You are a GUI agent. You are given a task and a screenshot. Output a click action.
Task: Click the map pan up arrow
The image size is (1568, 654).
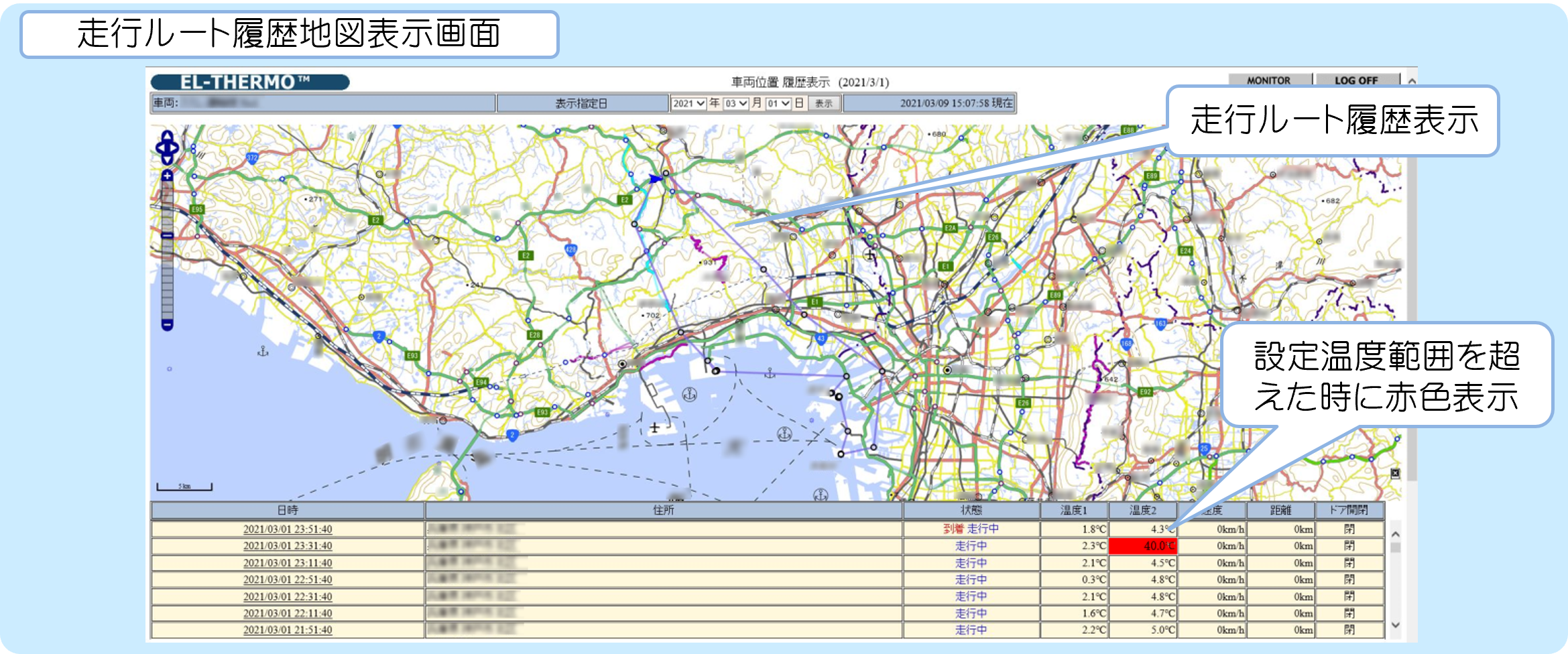(x=167, y=136)
